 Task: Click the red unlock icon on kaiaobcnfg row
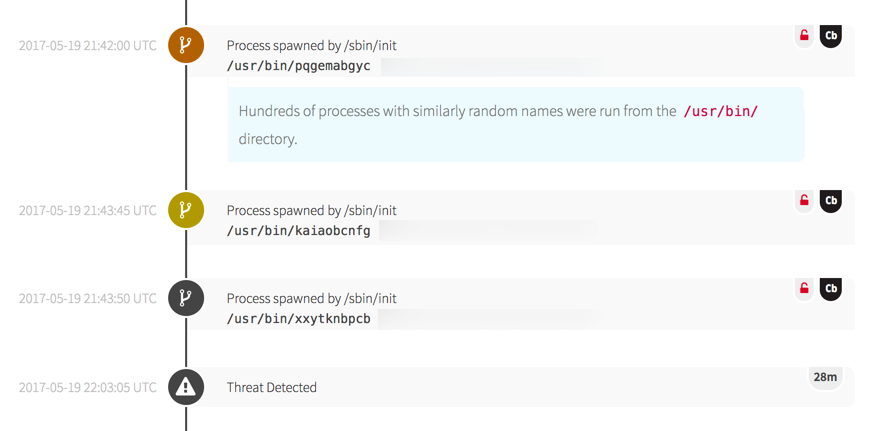coord(804,201)
